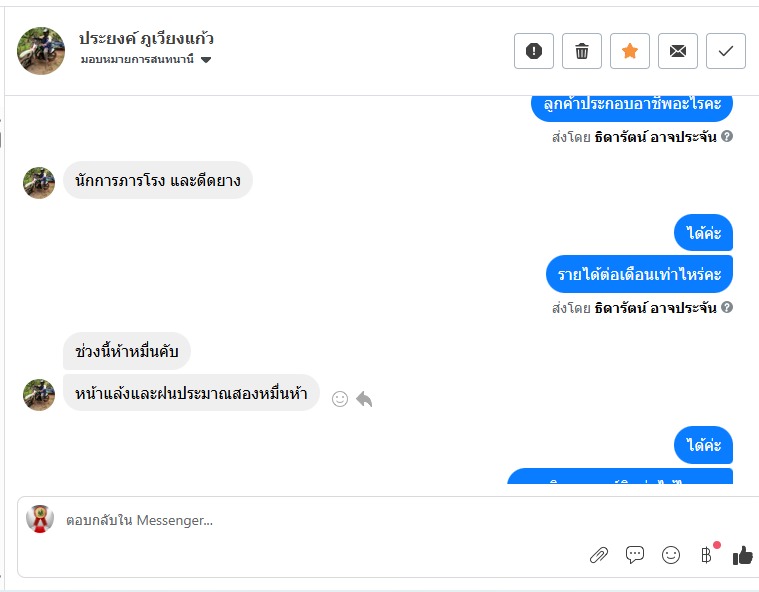Click the ตอบกลับใน Messenger reply field
The height and width of the screenshot is (592, 759).
[300, 520]
